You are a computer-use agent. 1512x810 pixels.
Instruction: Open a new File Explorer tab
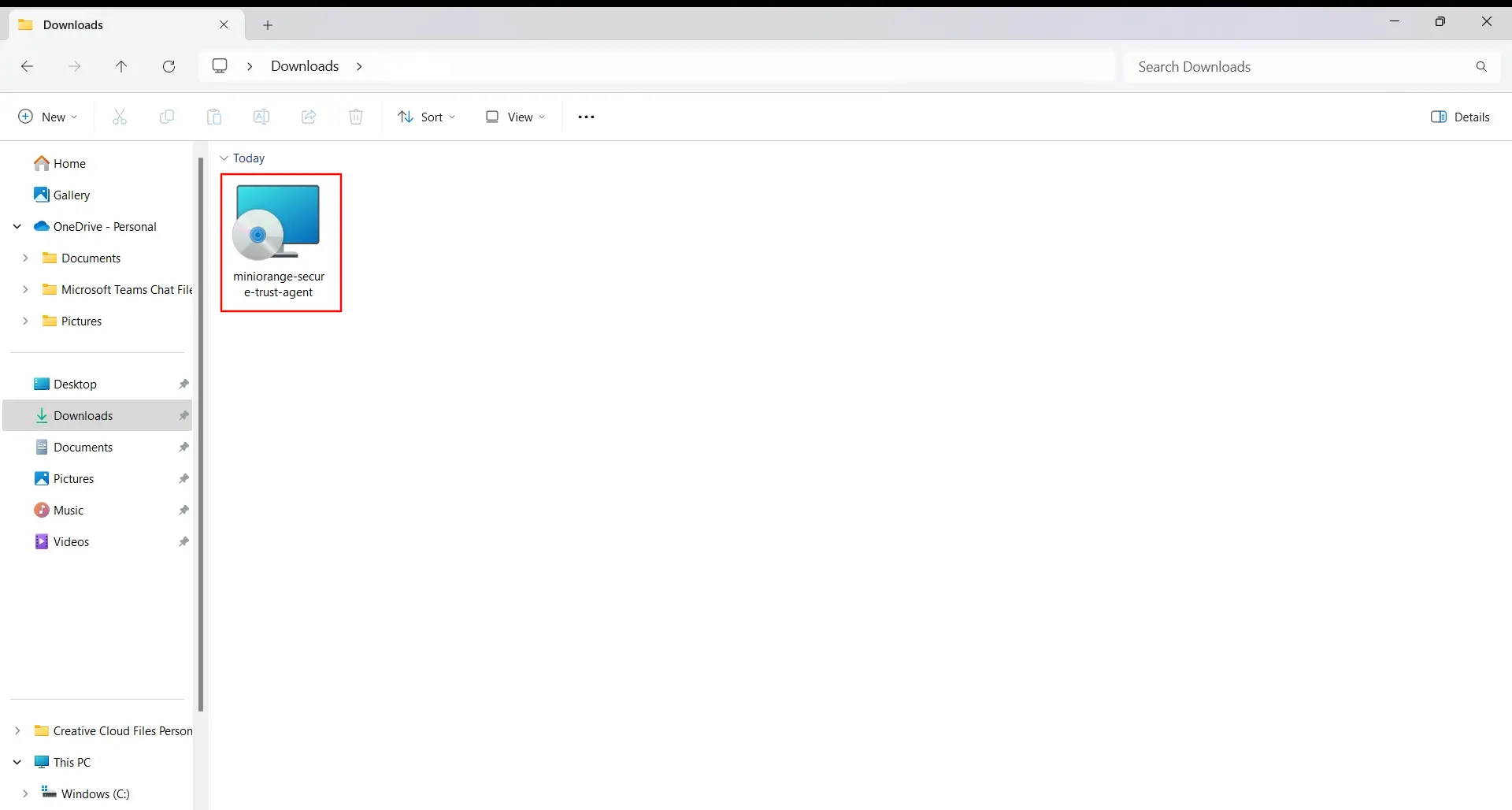pyautogui.click(x=268, y=24)
